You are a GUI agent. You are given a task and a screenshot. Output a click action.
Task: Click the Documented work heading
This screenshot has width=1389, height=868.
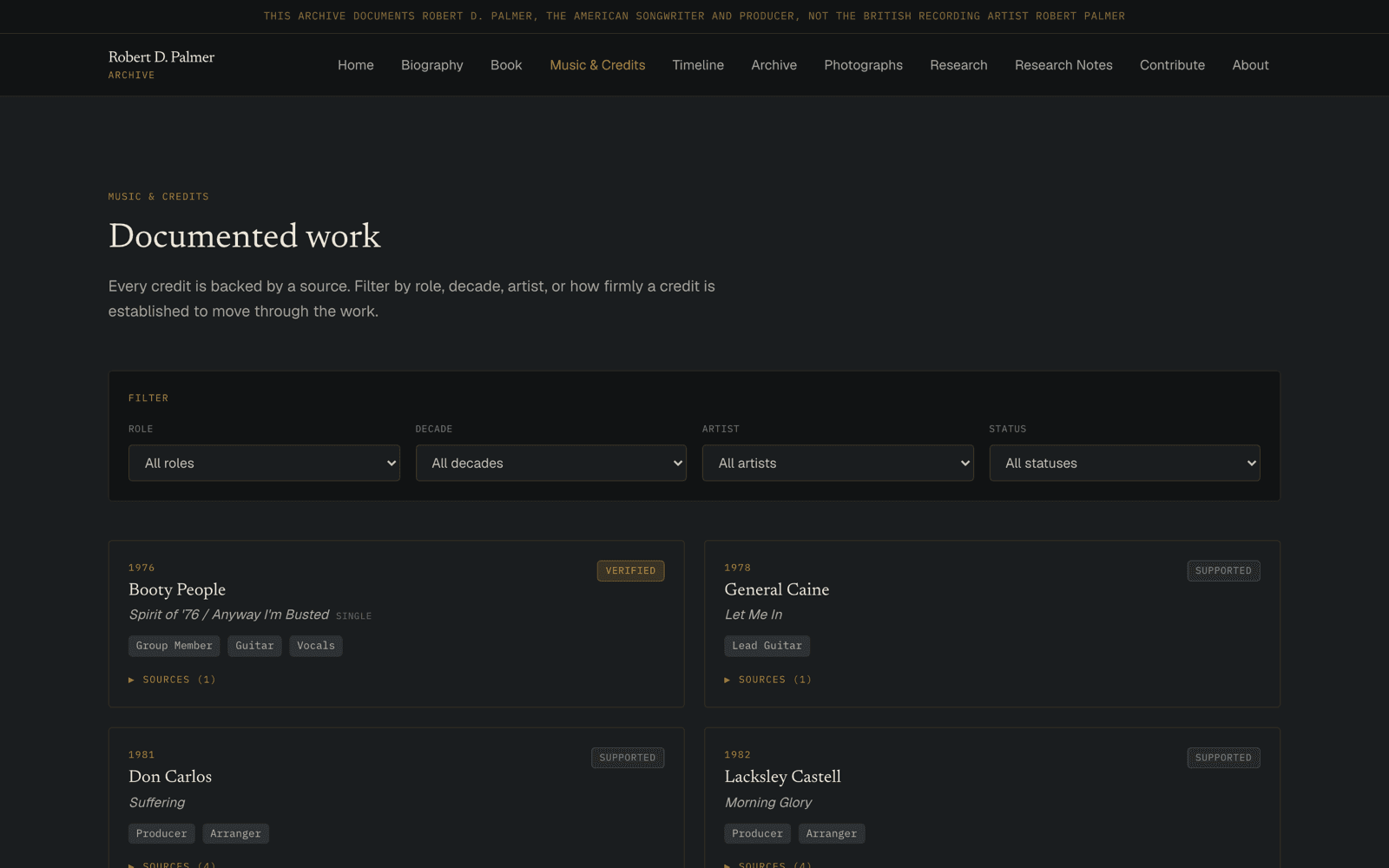click(x=245, y=236)
